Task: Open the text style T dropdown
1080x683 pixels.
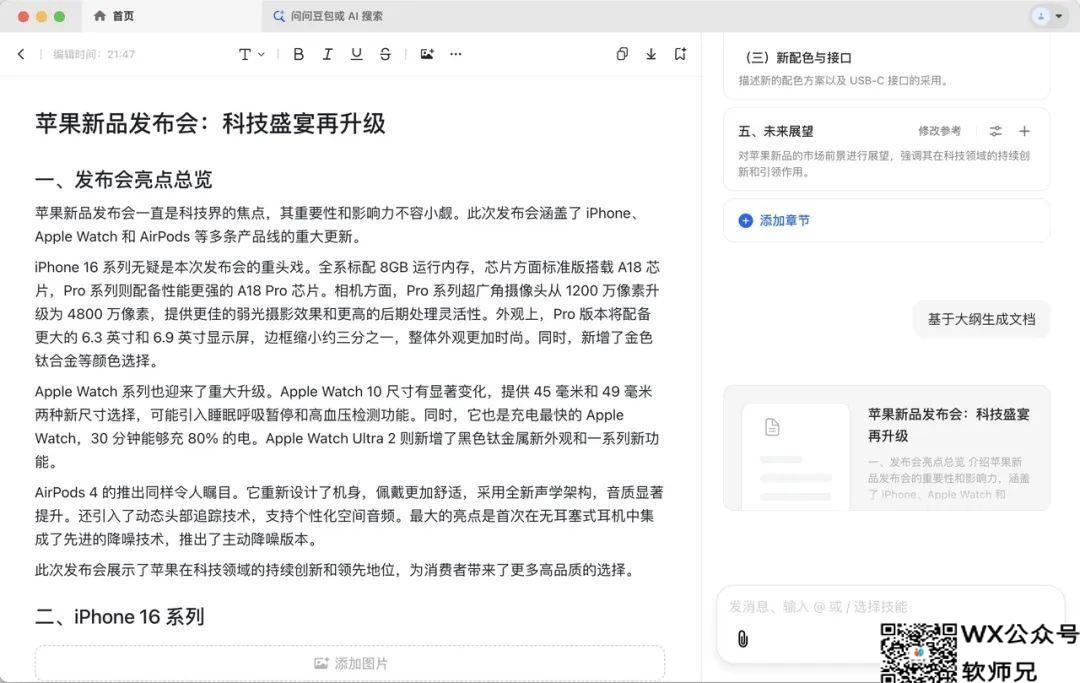Action: [x=251, y=54]
